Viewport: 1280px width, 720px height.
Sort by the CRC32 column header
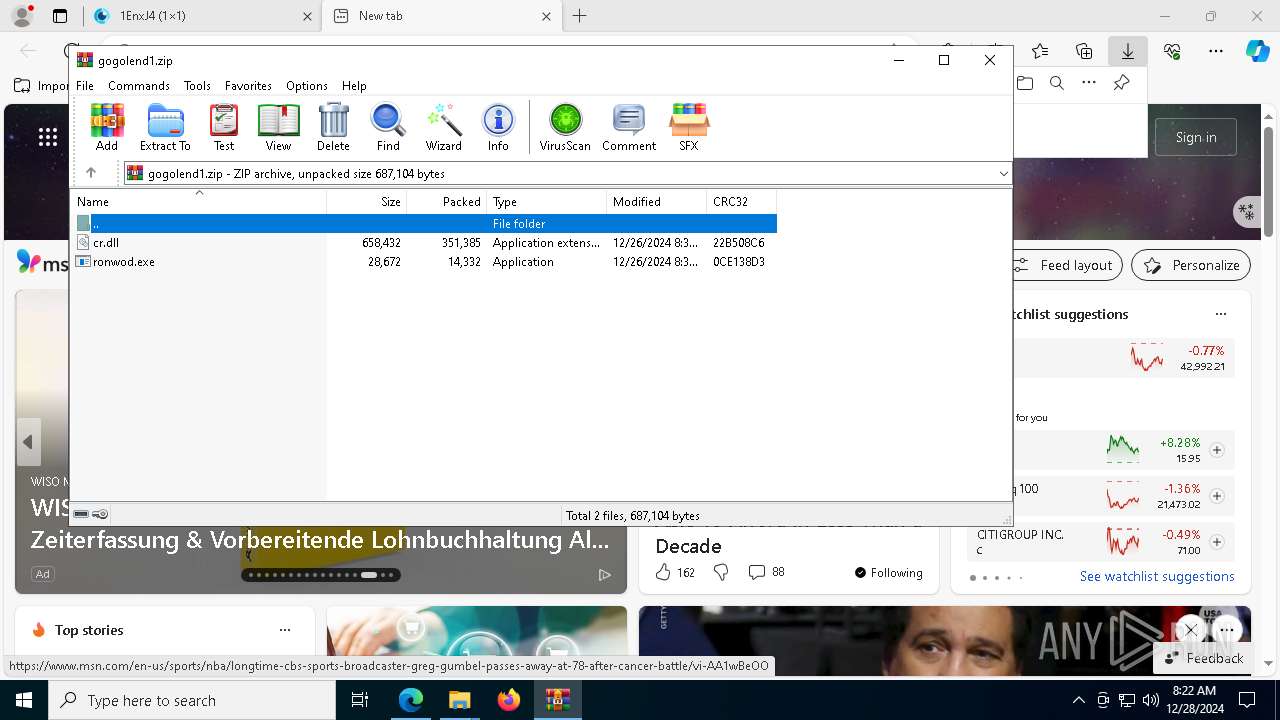(x=741, y=202)
